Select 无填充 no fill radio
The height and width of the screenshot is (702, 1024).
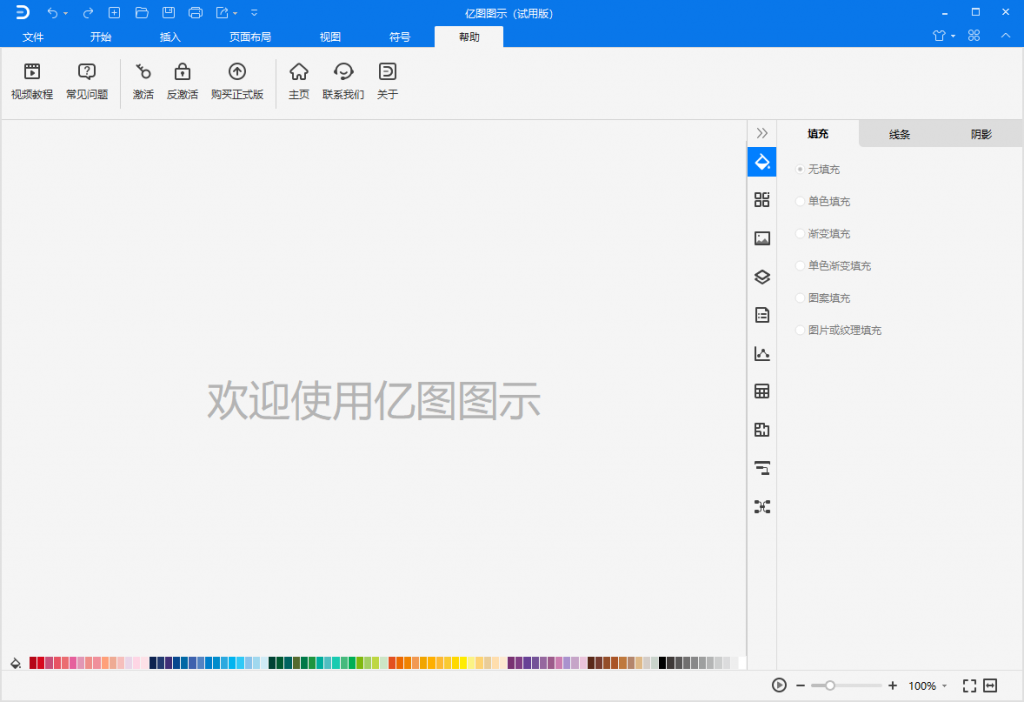[x=800, y=169]
